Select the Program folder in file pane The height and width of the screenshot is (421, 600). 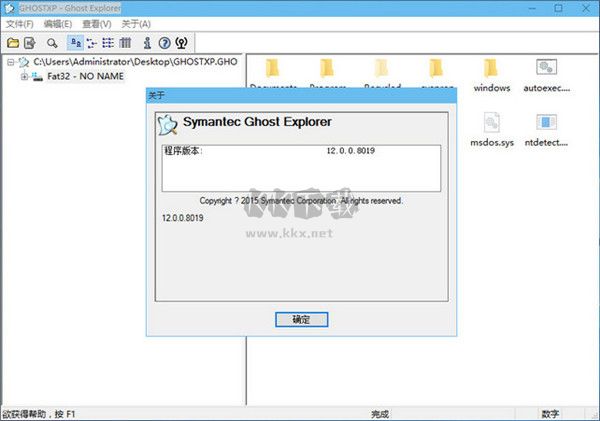pyautogui.click(x=327, y=69)
